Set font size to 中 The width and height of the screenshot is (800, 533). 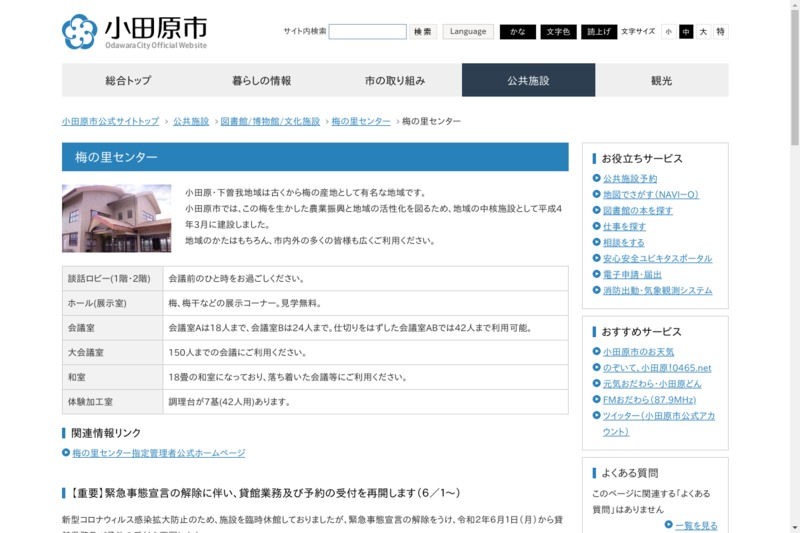[x=686, y=32]
